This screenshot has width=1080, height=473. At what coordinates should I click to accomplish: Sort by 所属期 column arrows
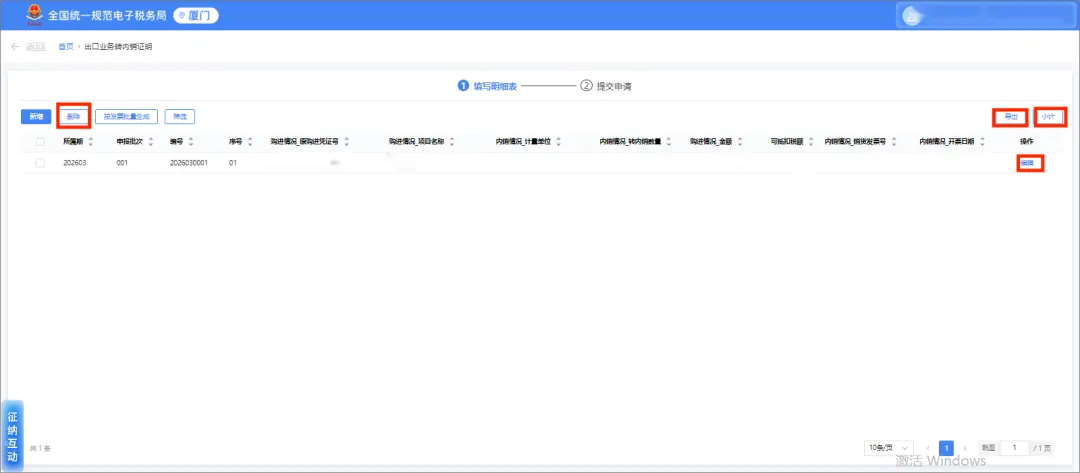tap(90, 141)
